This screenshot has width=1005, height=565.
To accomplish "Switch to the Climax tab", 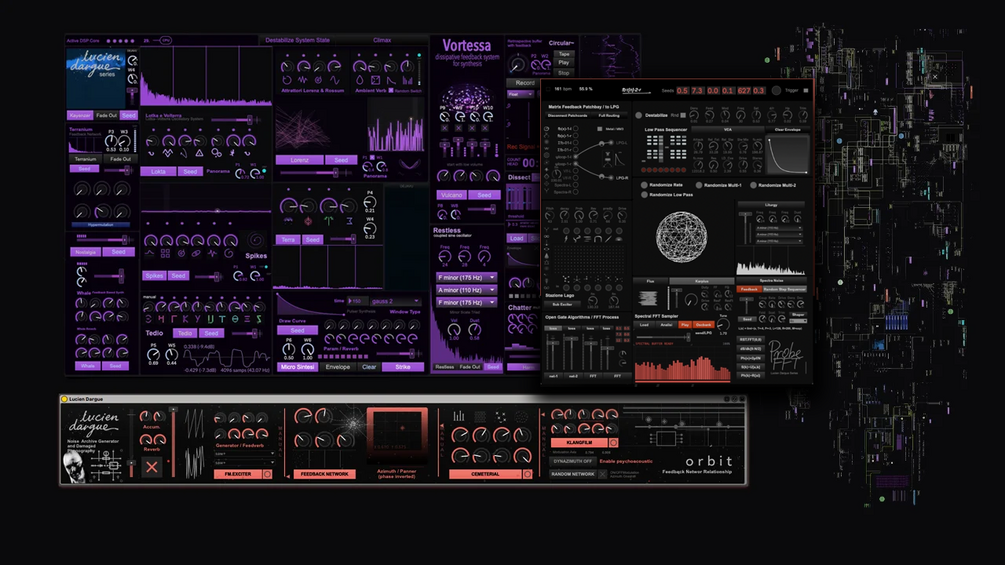I will (382, 40).
